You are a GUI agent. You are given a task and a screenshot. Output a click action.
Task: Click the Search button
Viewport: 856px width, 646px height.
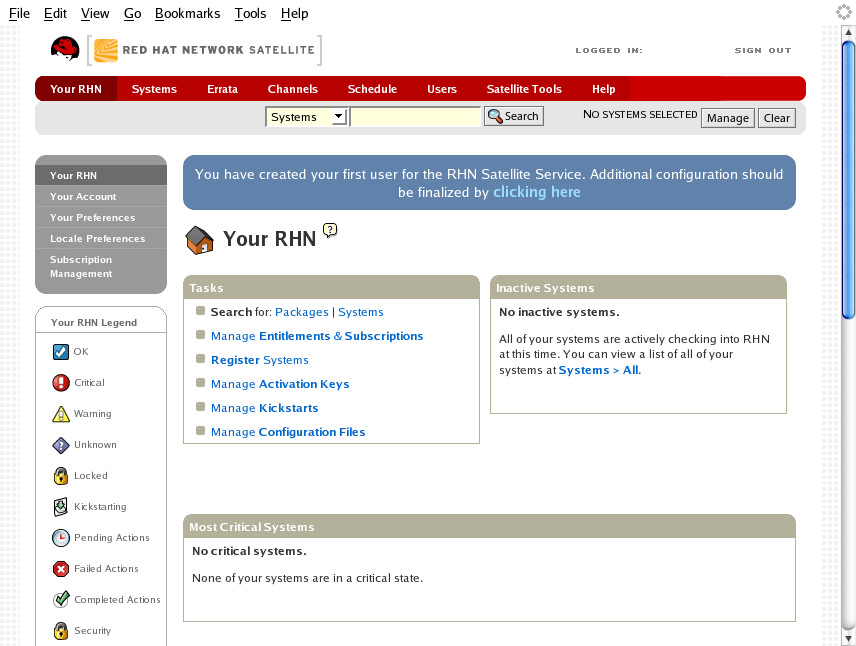[x=514, y=116]
